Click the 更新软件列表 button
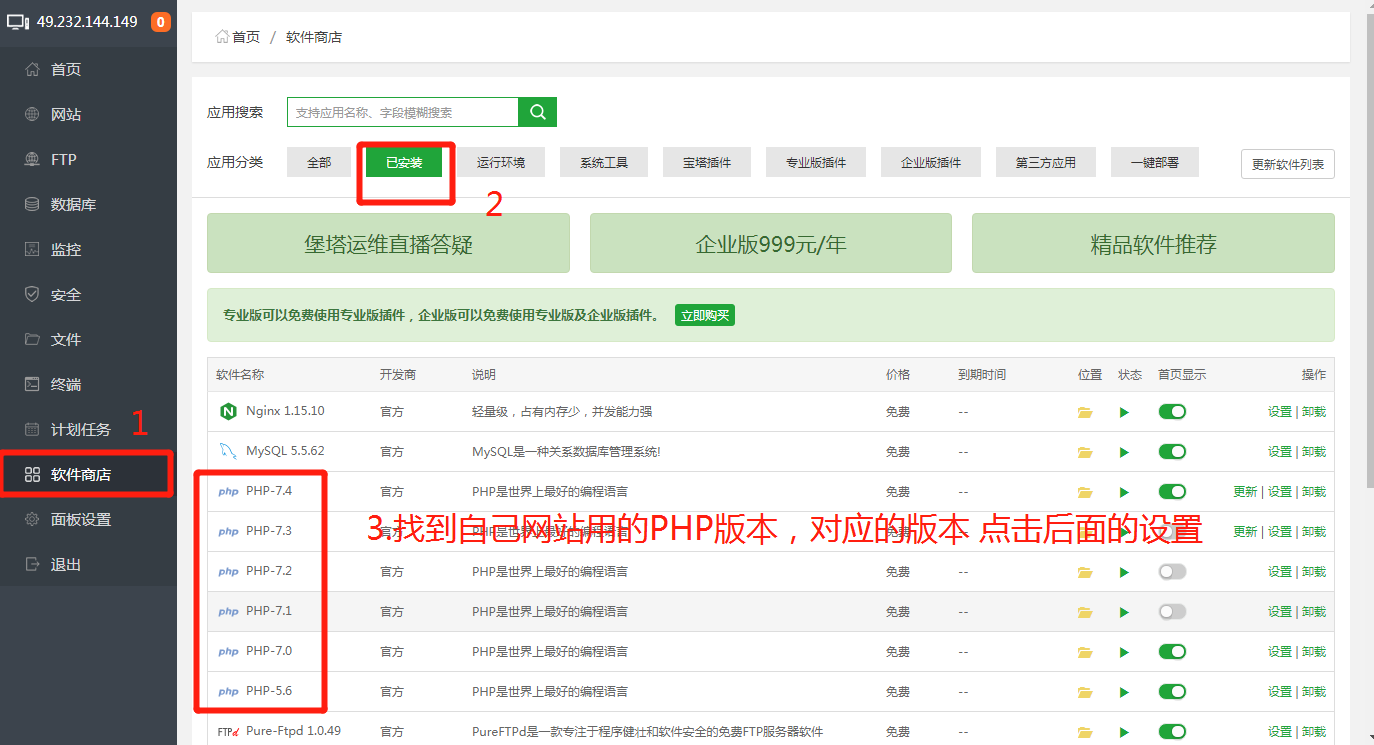1374x745 pixels. [1288, 164]
